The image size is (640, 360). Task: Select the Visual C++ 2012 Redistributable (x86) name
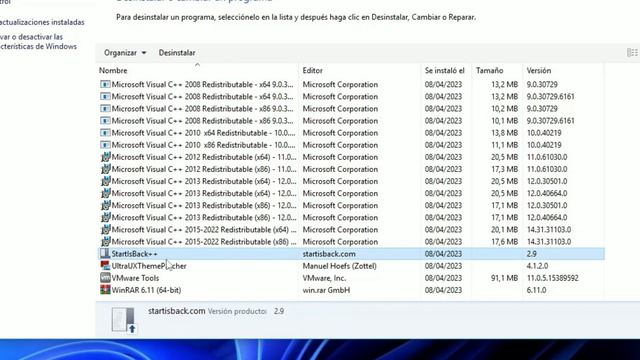(x=204, y=169)
